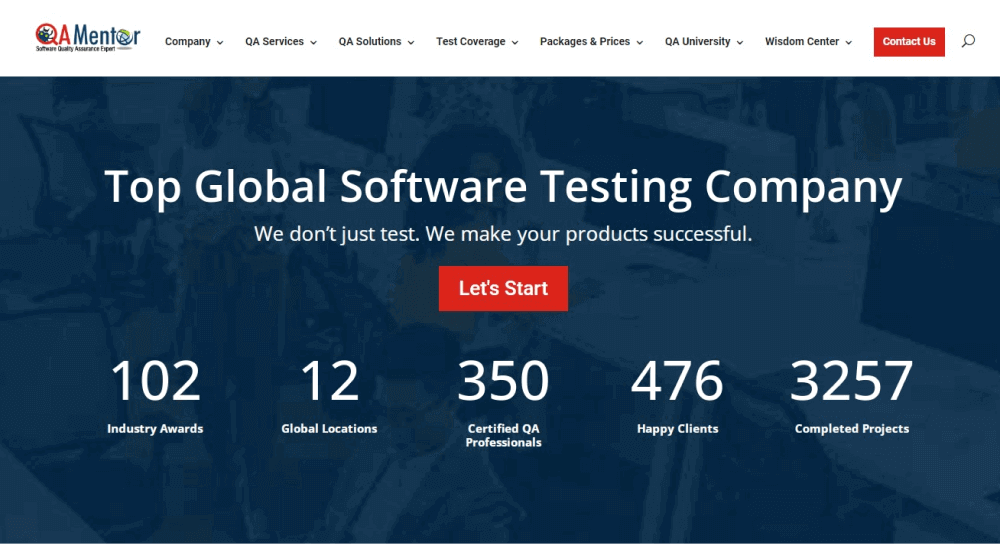This screenshot has height=544, width=1000.
Task: Click the Top Global Software Testing Company heading
Action: pyautogui.click(x=503, y=188)
